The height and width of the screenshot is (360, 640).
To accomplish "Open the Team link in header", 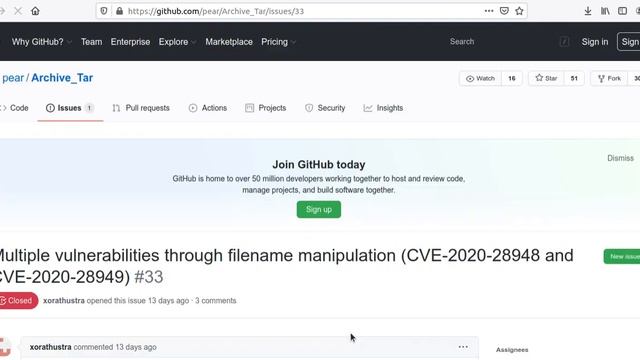I will pyautogui.click(x=91, y=42).
